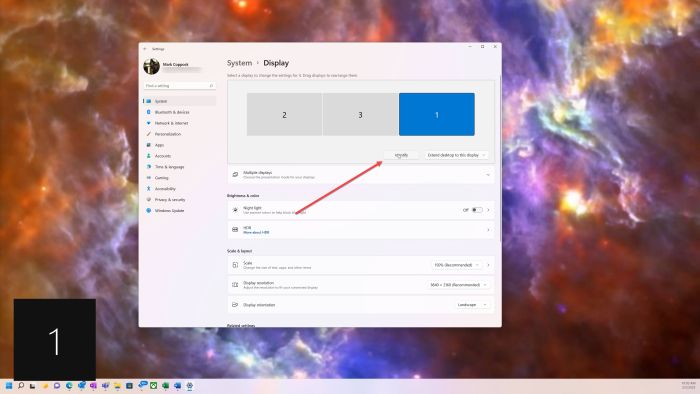Open Accounts settings
The height and width of the screenshot is (394, 700).
pyautogui.click(x=179, y=156)
